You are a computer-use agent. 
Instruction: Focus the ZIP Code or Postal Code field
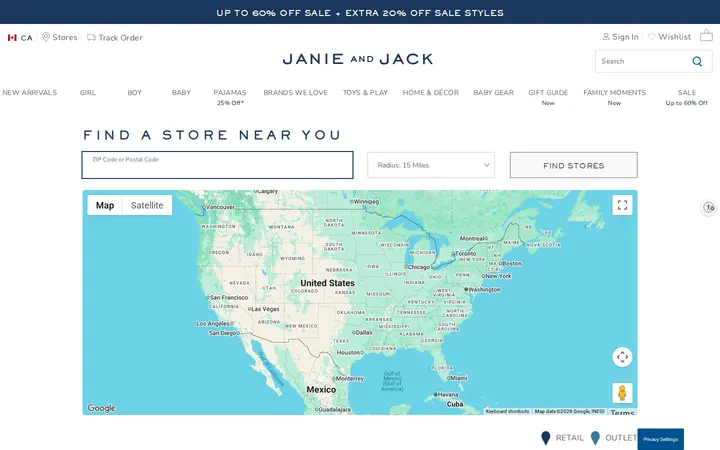218,165
